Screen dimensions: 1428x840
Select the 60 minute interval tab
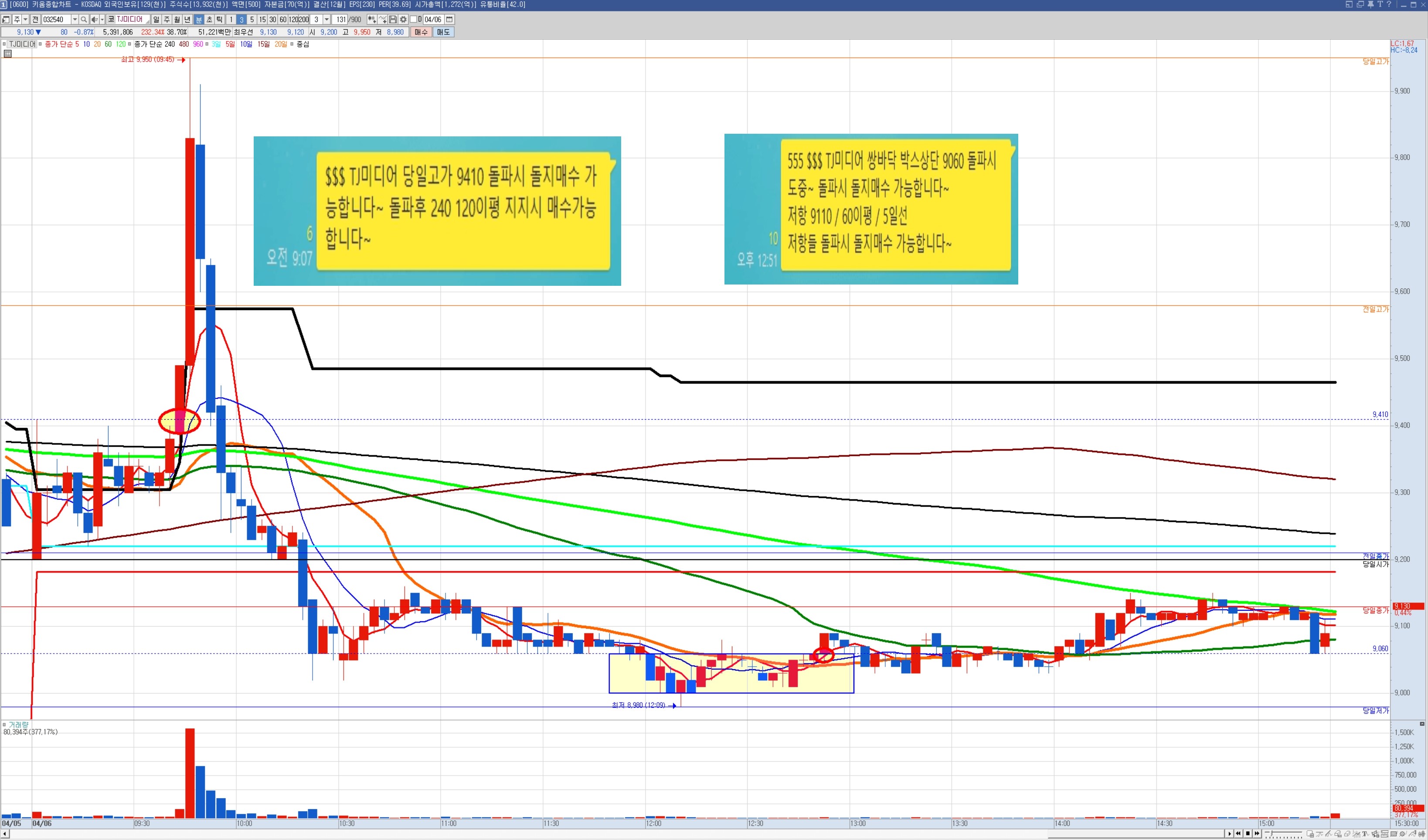[x=283, y=19]
